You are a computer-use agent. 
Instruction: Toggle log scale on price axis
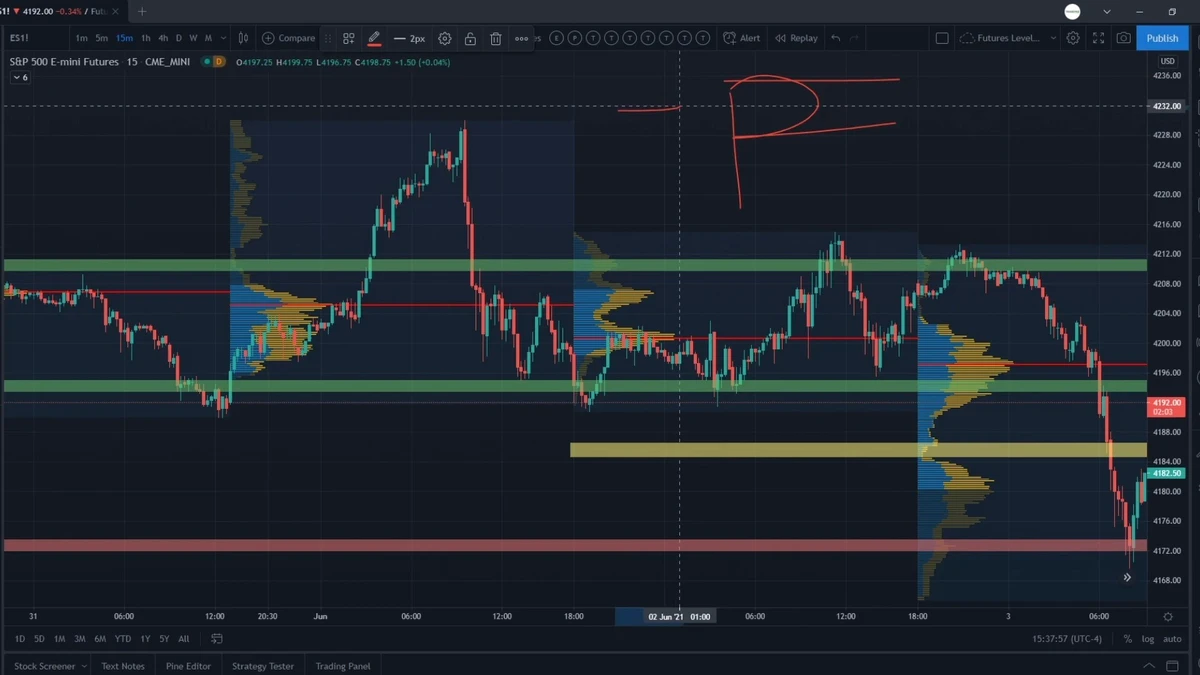pos(1148,638)
